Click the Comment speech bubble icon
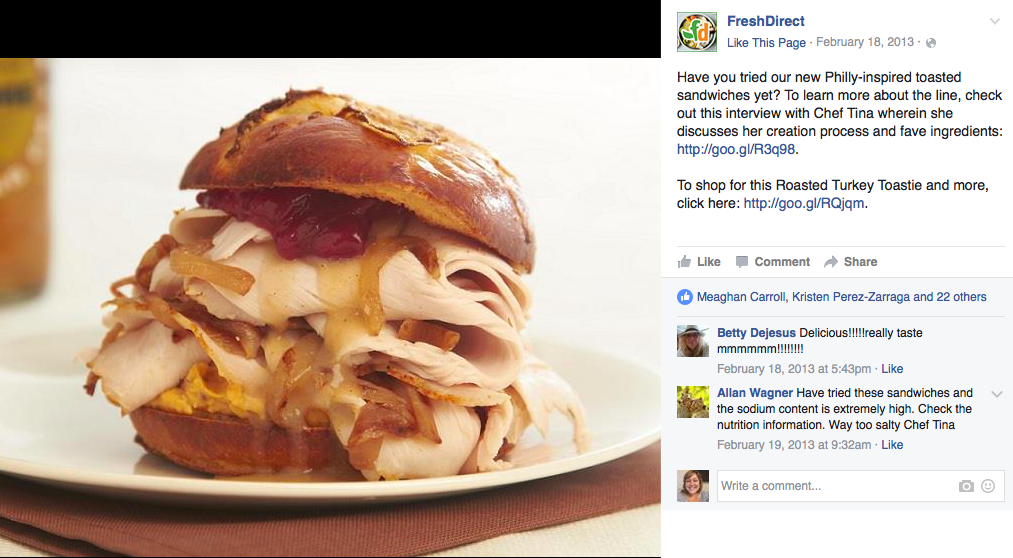 [x=742, y=262]
